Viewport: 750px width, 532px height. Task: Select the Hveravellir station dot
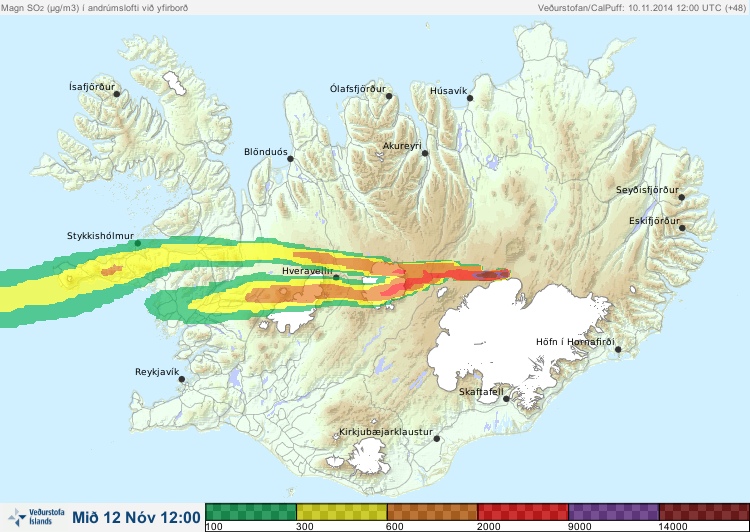(336, 277)
